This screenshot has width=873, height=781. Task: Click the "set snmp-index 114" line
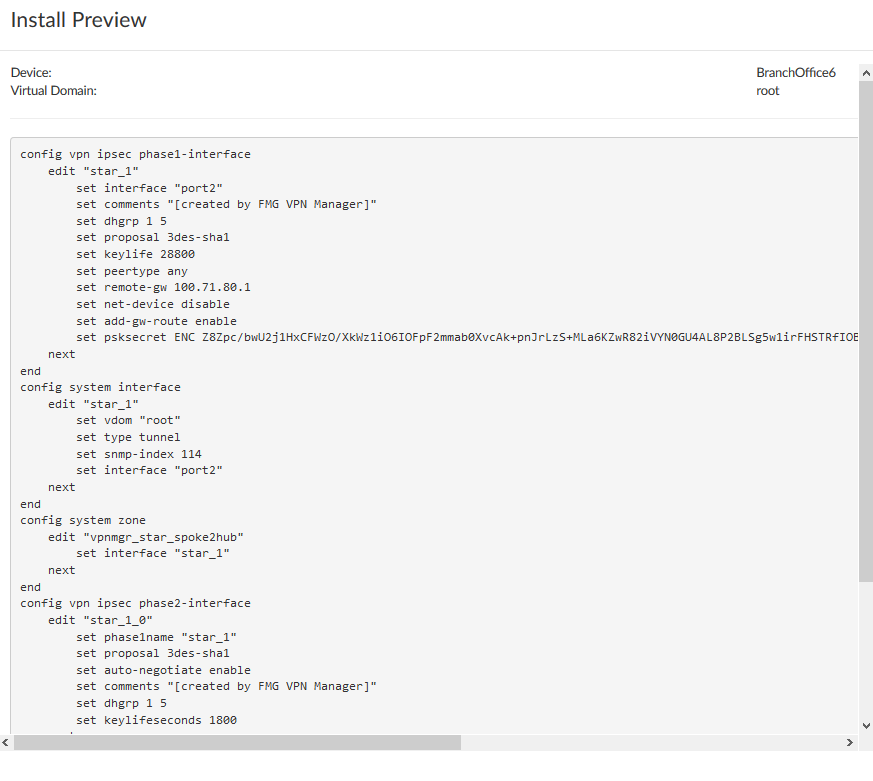click(138, 454)
